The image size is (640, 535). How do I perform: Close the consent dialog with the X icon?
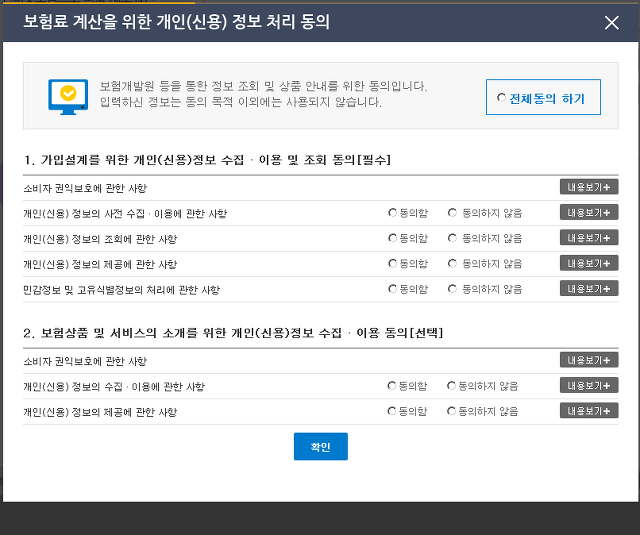[x=611, y=23]
